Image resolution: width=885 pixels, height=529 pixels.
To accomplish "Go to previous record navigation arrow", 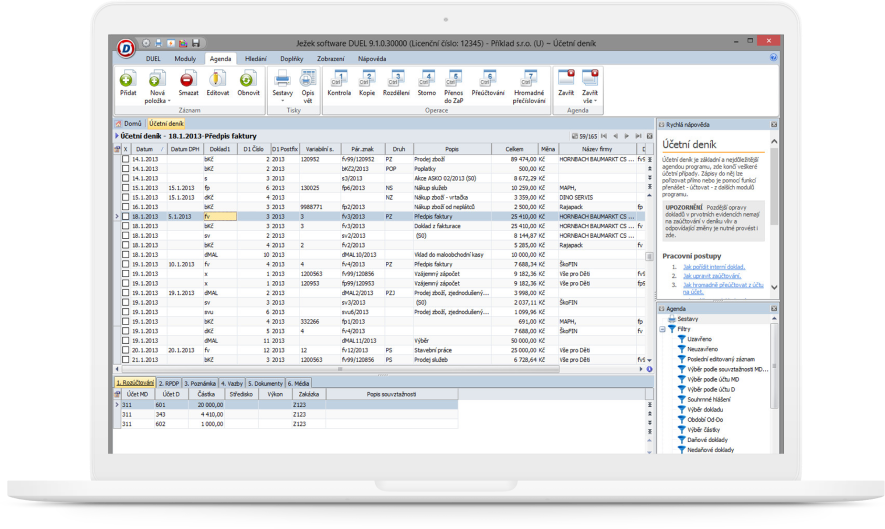I will pyautogui.click(x=615, y=136).
